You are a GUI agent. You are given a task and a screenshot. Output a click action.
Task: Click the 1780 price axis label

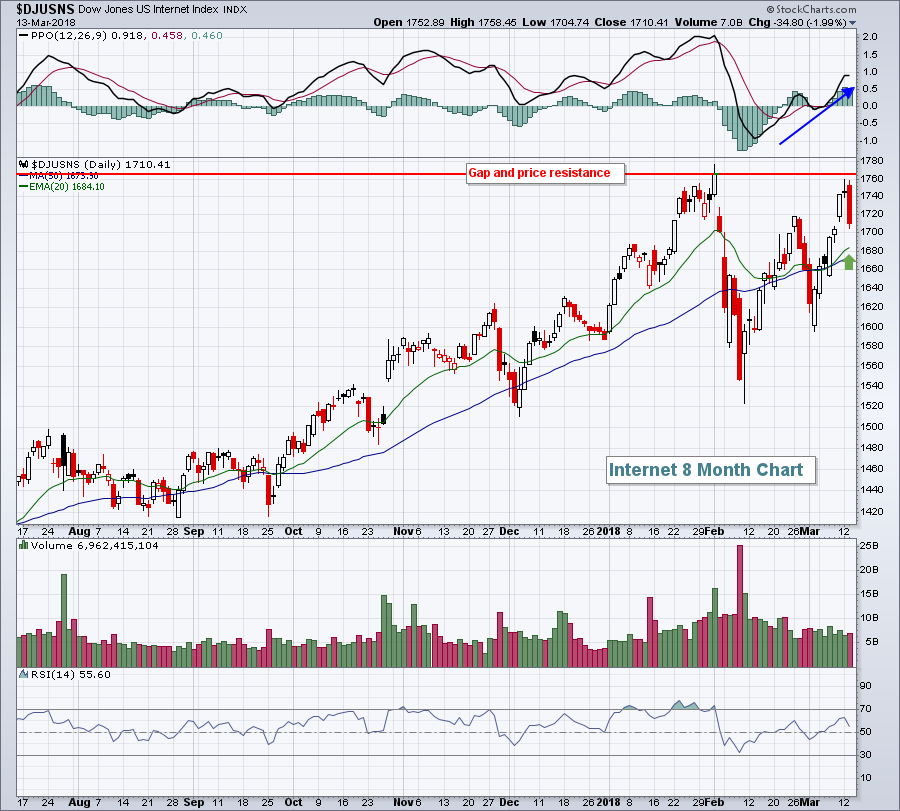point(871,160)
